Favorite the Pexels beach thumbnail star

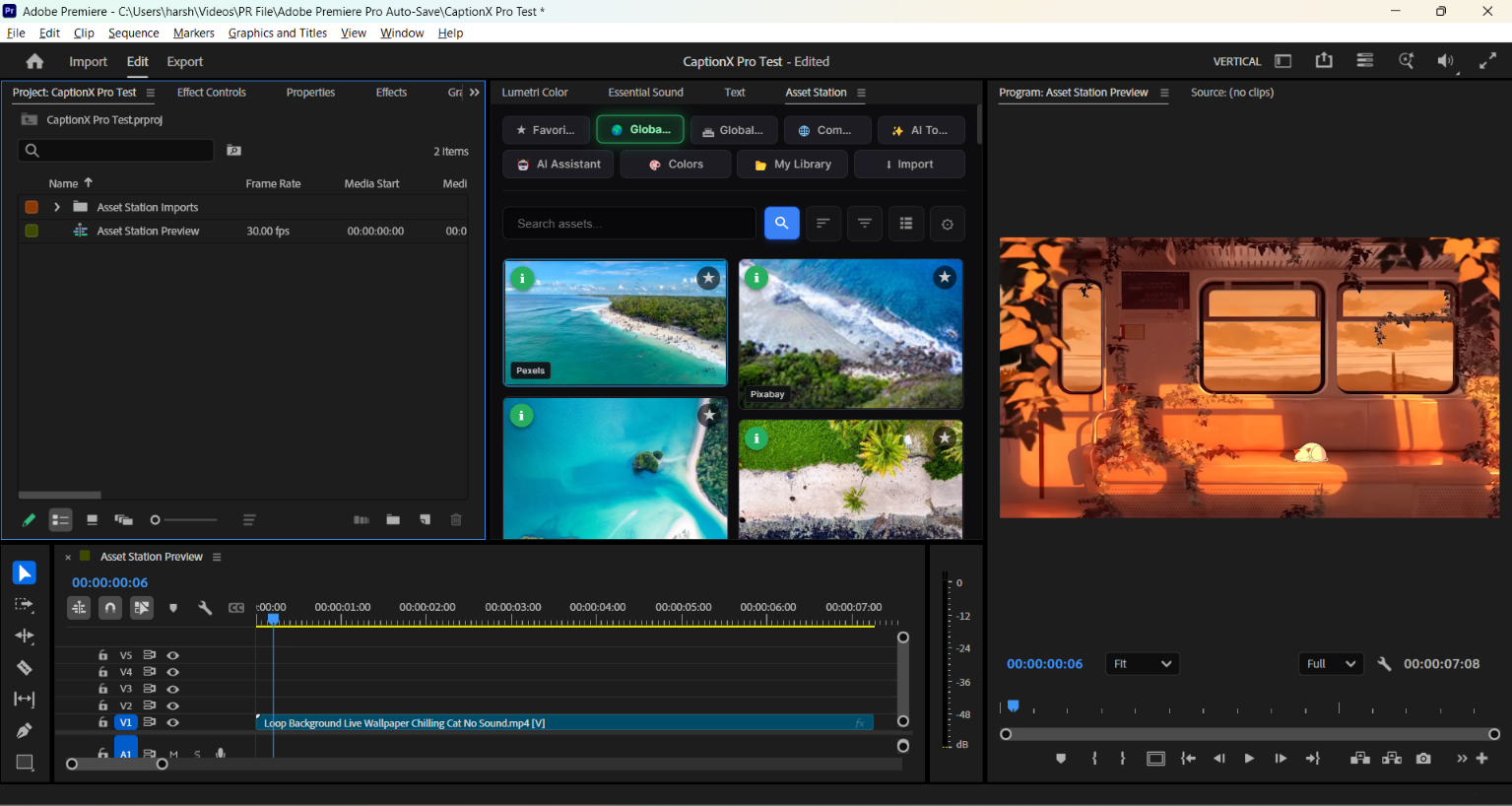(708, 279)
